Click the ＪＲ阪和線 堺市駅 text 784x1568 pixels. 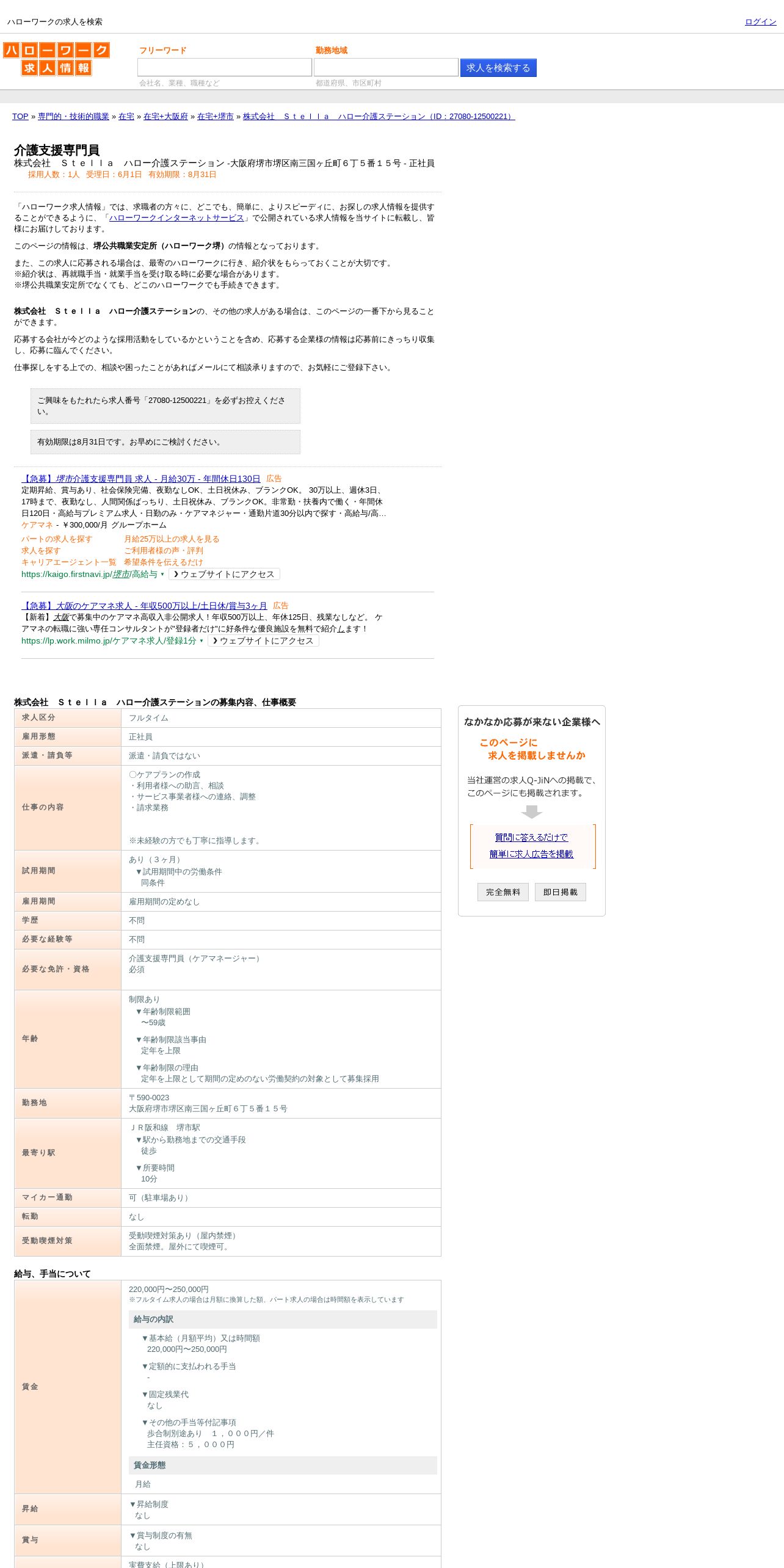pyautogui.click(x=164, y=1128)
